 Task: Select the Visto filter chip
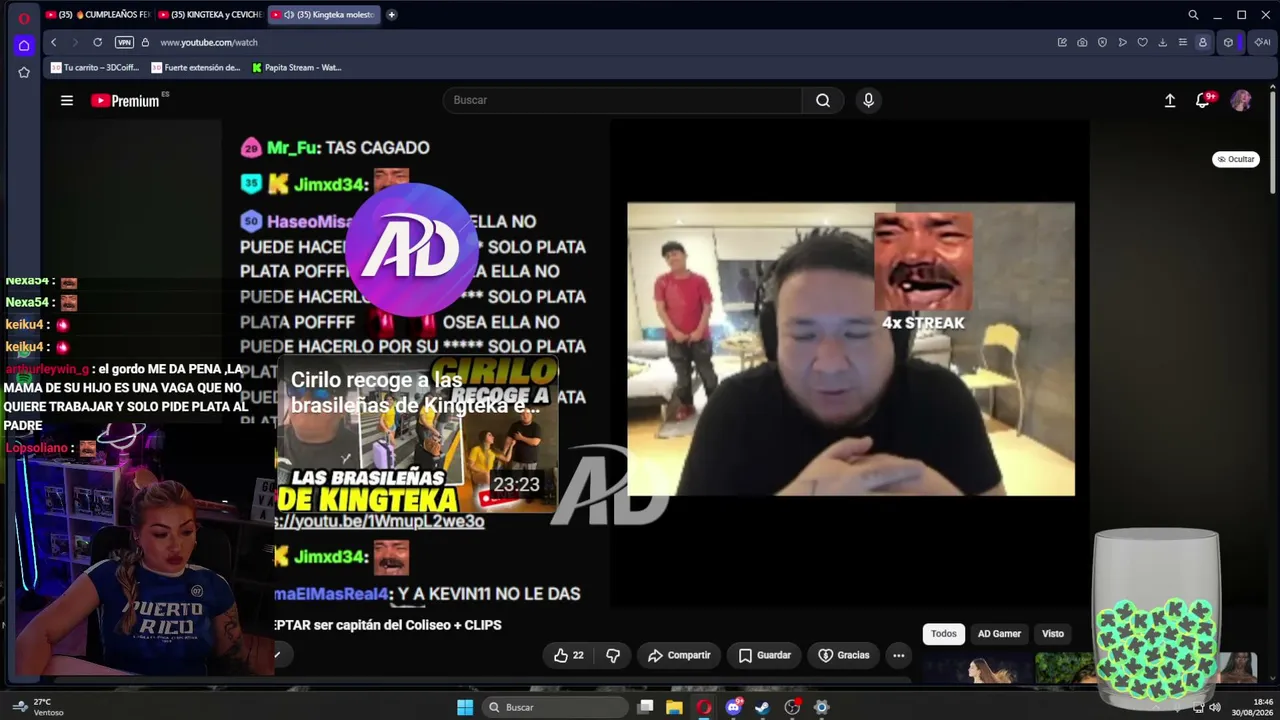[1053, 634]
